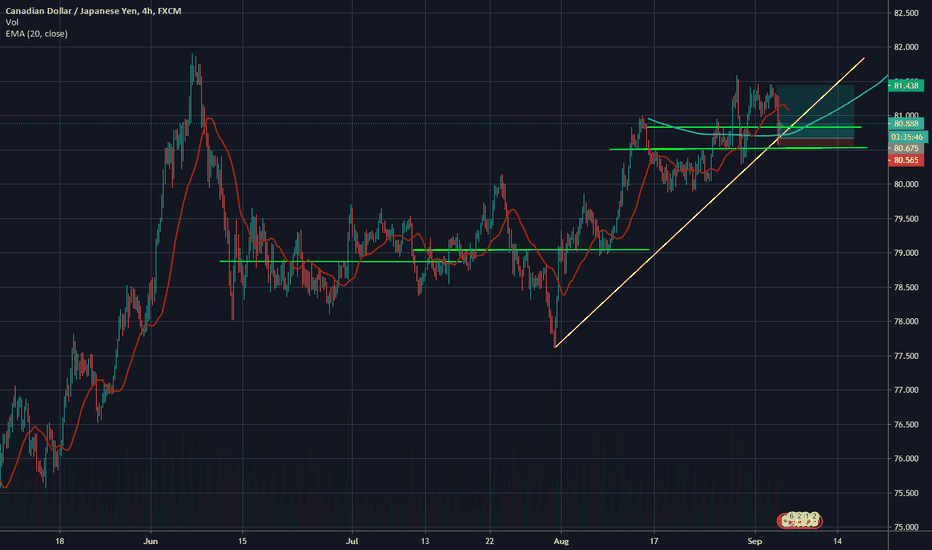Screen dimensions: 932x550
Task: Click the 18 date label on time axis
Action: pos(59,541)
